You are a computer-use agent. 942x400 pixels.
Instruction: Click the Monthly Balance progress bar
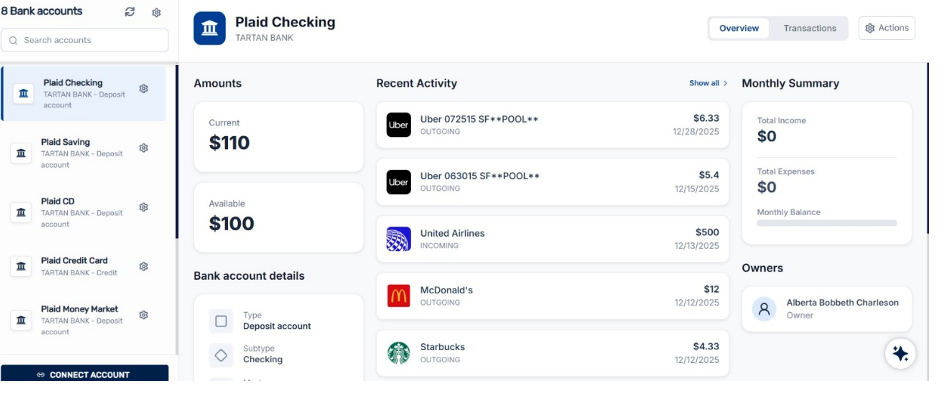[x=826, y=223]
